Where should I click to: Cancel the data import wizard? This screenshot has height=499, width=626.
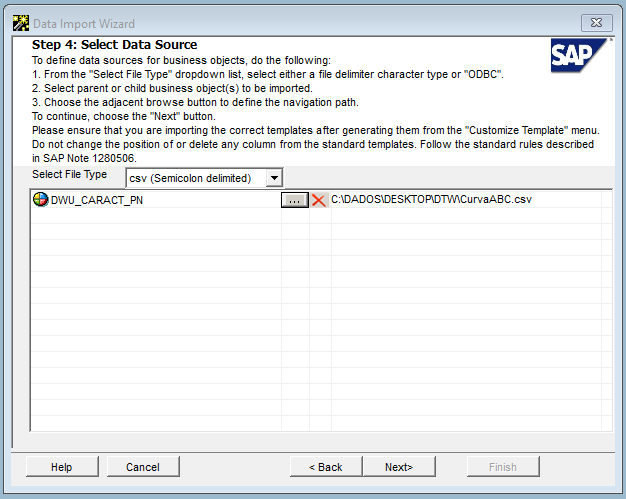[143, 467]
